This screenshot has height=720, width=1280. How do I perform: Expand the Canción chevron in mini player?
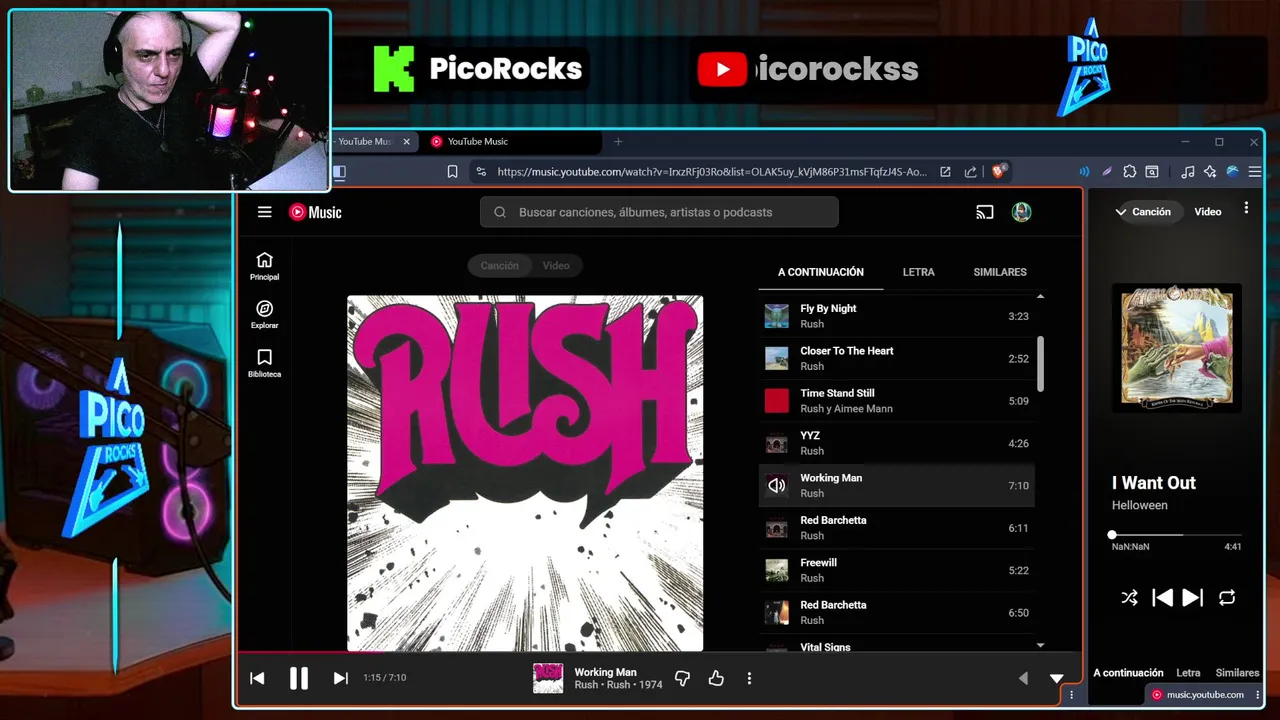point(1121,212)
